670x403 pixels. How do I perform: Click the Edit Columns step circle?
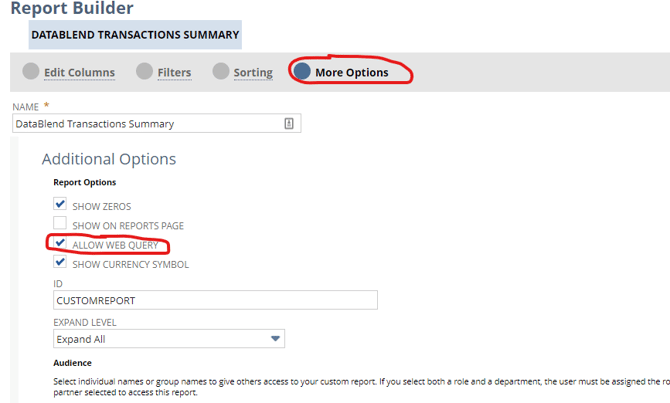(31, 71)
